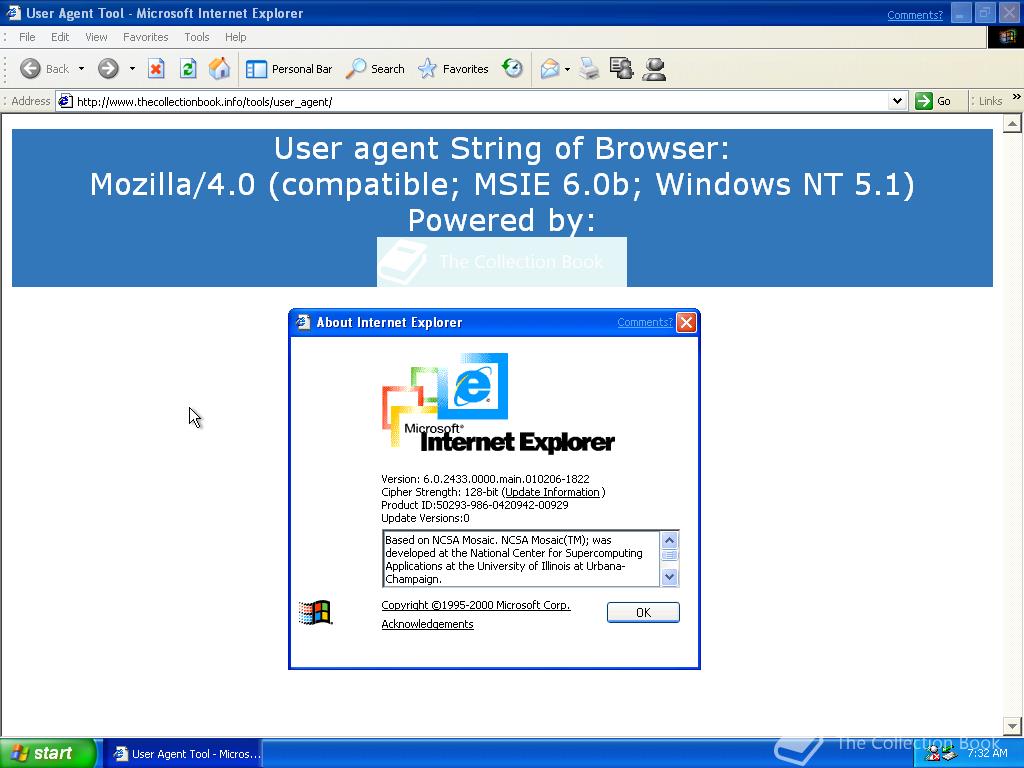The height and width of the screenshot is (768, 1024).
Task: Click the IE icon in browser title bar
Action: pos(13,13)
